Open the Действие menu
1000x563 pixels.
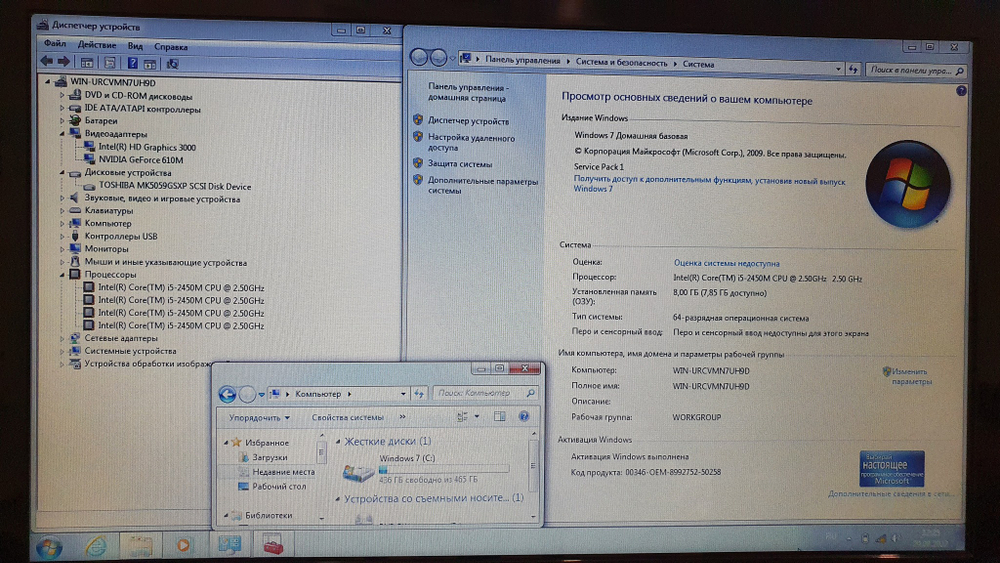pos(97,45)
